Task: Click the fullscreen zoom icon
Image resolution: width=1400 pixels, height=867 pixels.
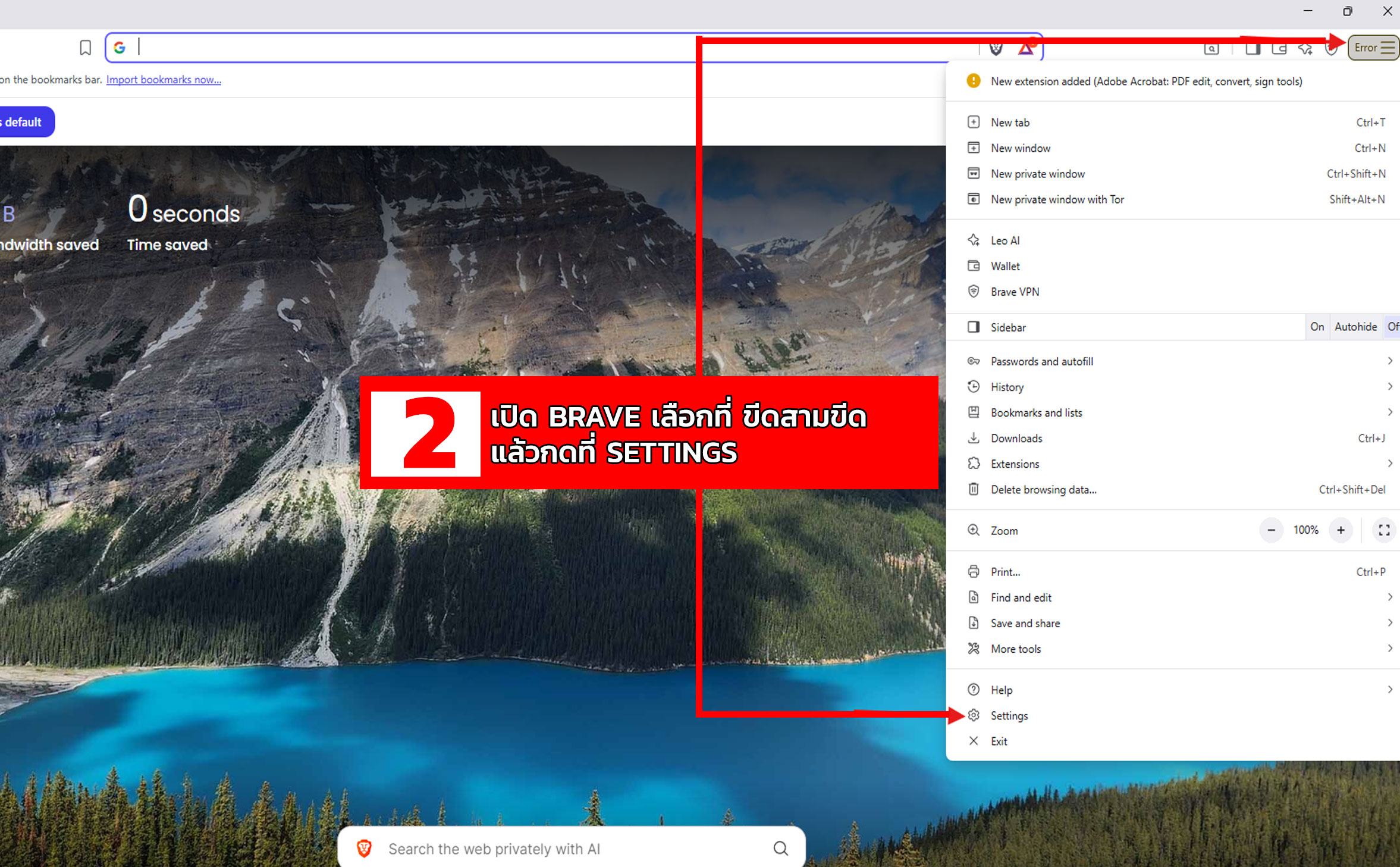Action: 1385,530
